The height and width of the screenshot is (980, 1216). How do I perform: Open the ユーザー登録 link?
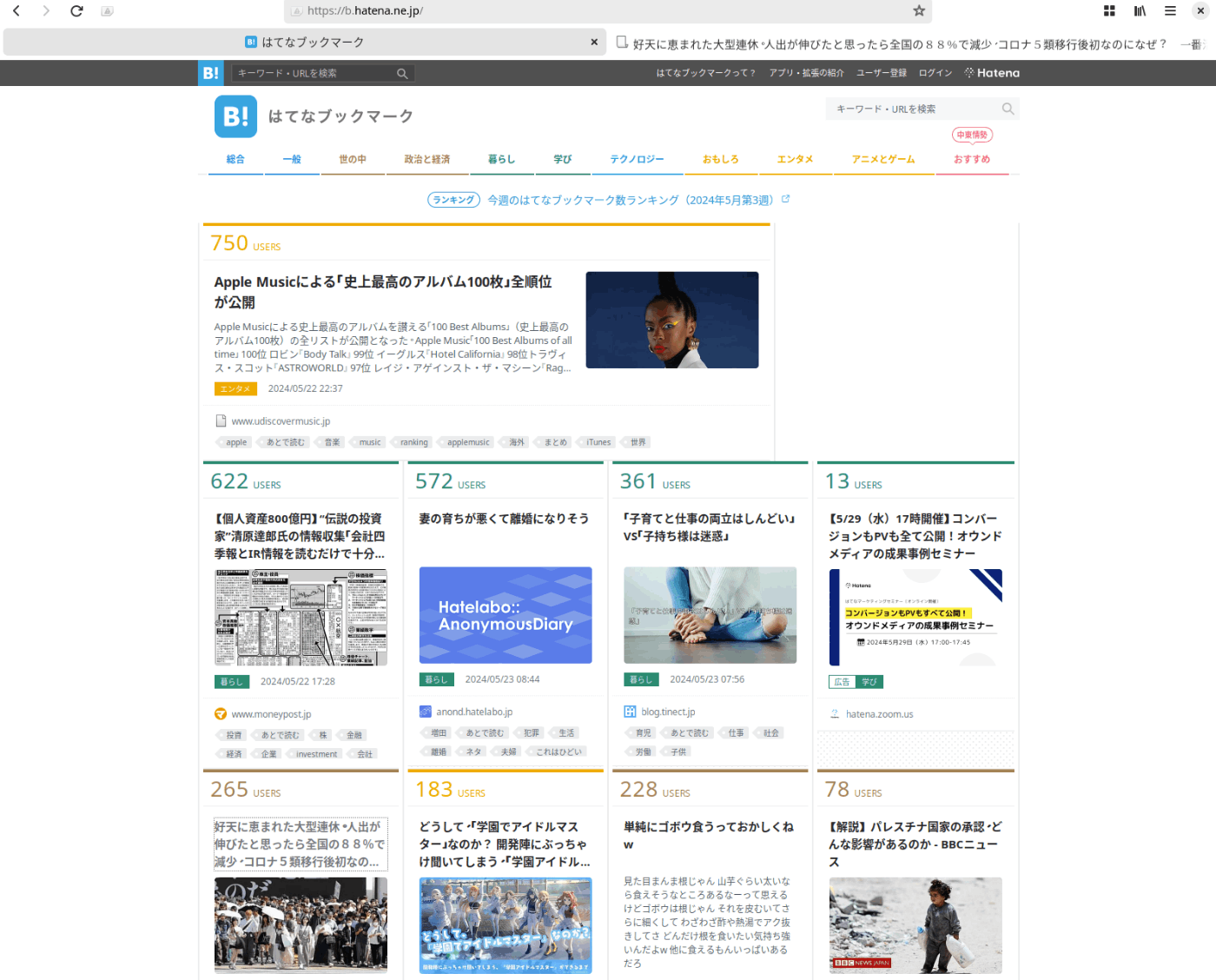[x=882, y=73]
